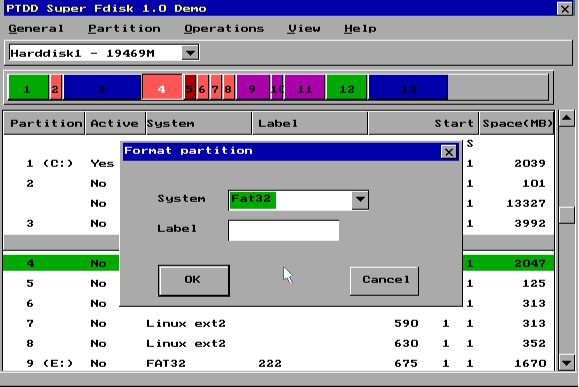Screen dimensions: 579x387
Task: Open the General menu
Action: point(36,28)
